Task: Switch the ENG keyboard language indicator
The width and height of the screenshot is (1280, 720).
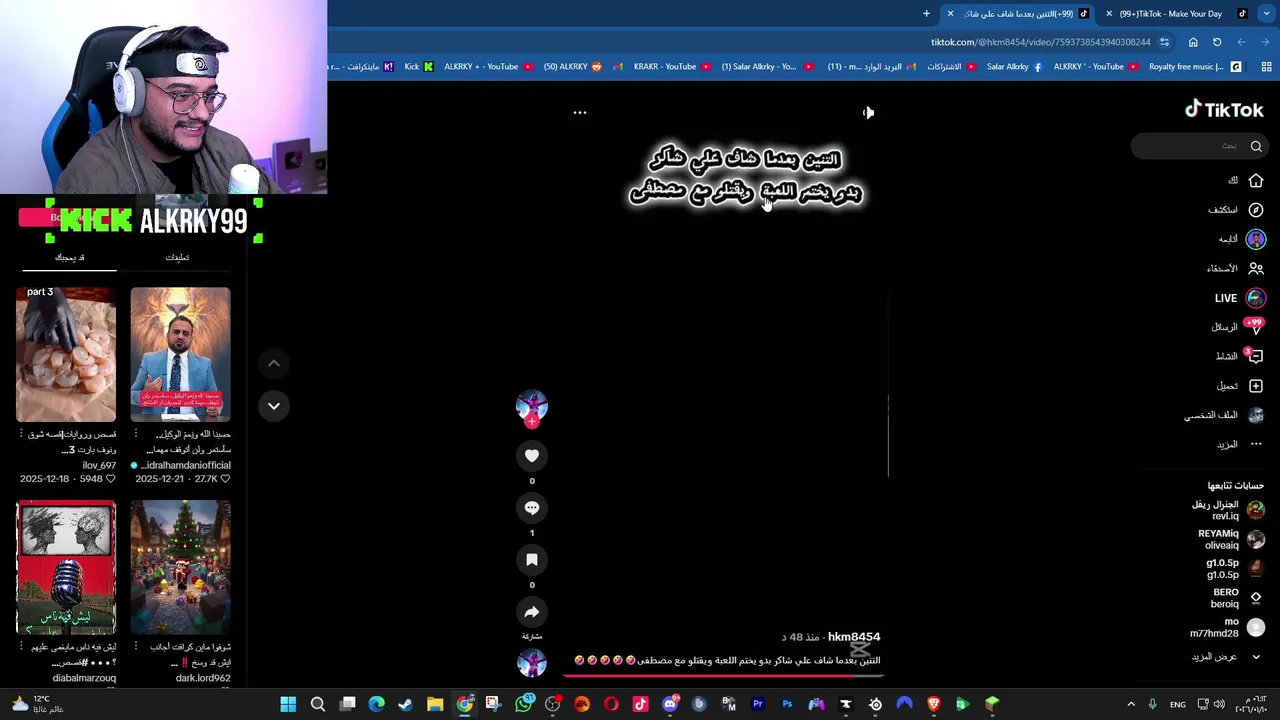Action: 1178,704
